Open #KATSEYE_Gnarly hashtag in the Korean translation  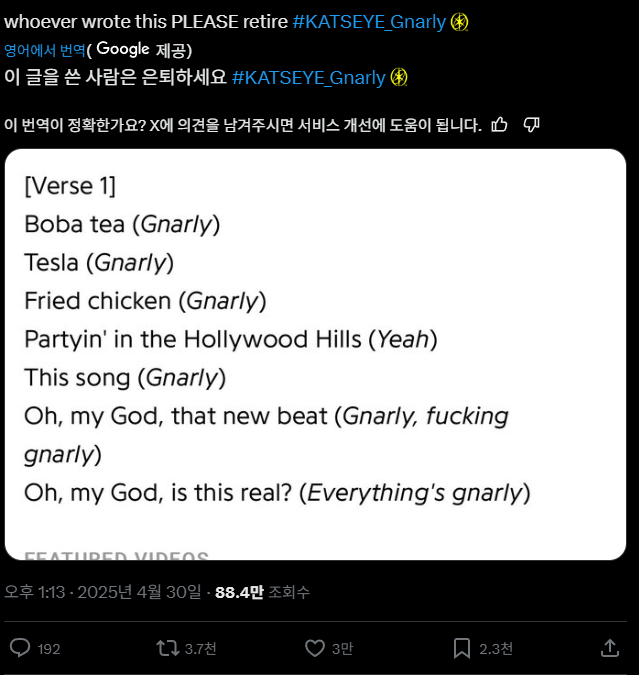[308, 77]
